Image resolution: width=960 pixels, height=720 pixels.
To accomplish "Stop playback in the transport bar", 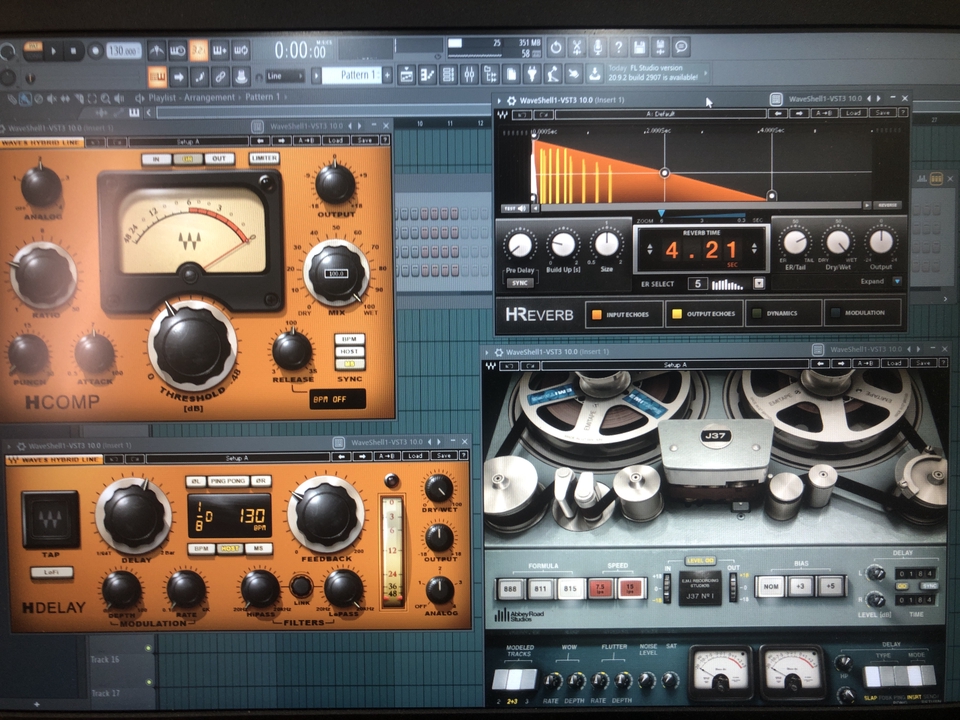I will point(73,51).
